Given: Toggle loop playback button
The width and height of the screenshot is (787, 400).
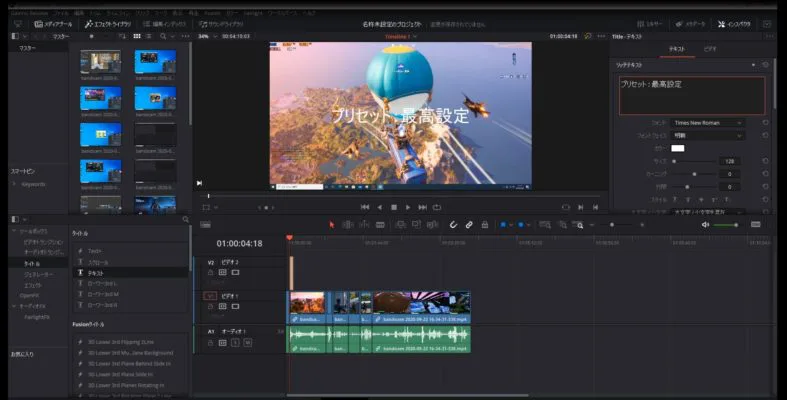Looking at the screenshot, I should (x=437, y=207).
